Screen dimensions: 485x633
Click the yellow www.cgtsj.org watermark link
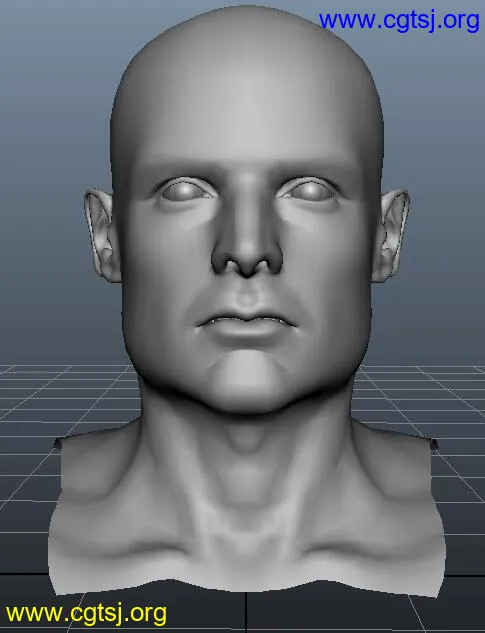(x=86, y=613)
